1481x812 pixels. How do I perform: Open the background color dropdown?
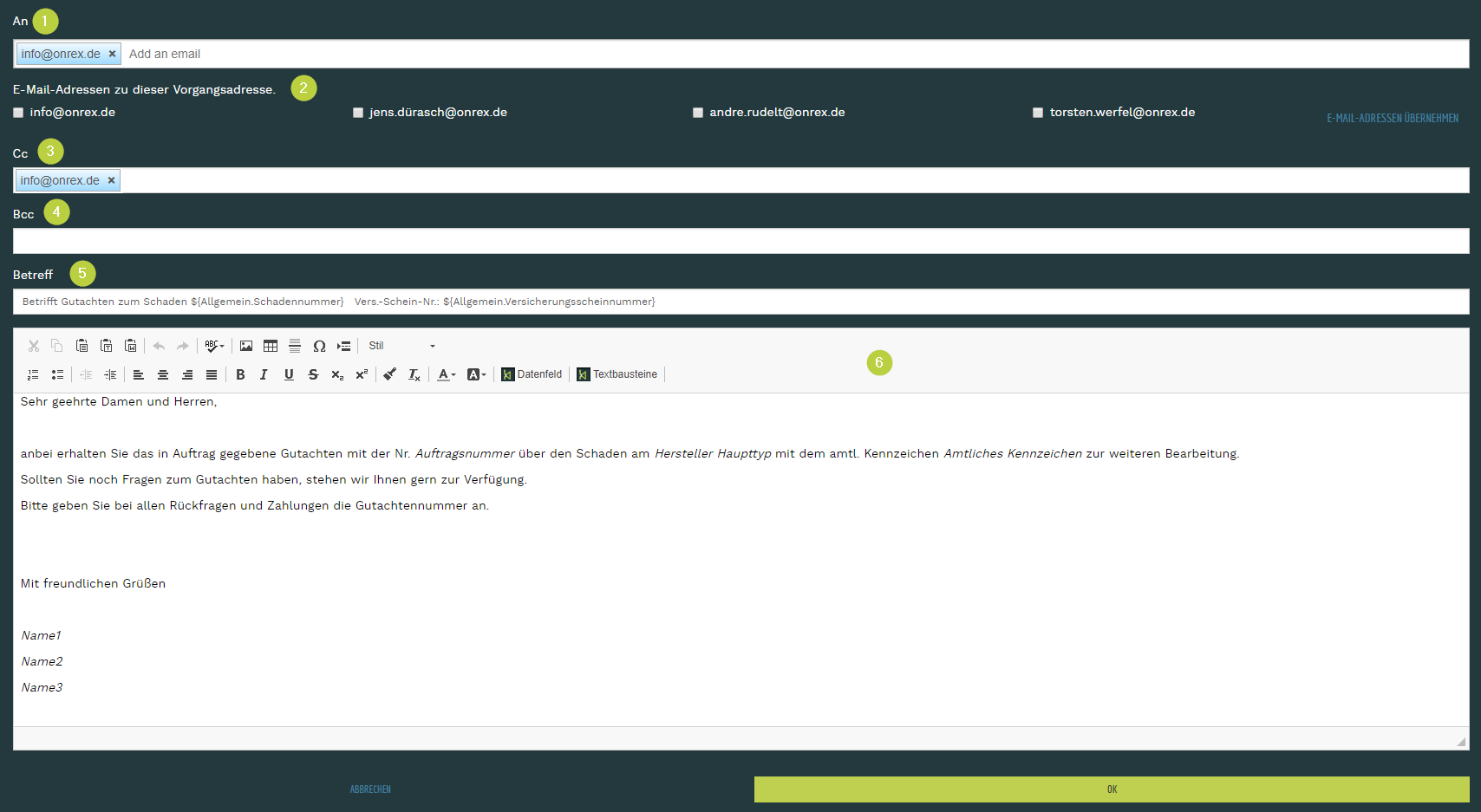(476, 374)
